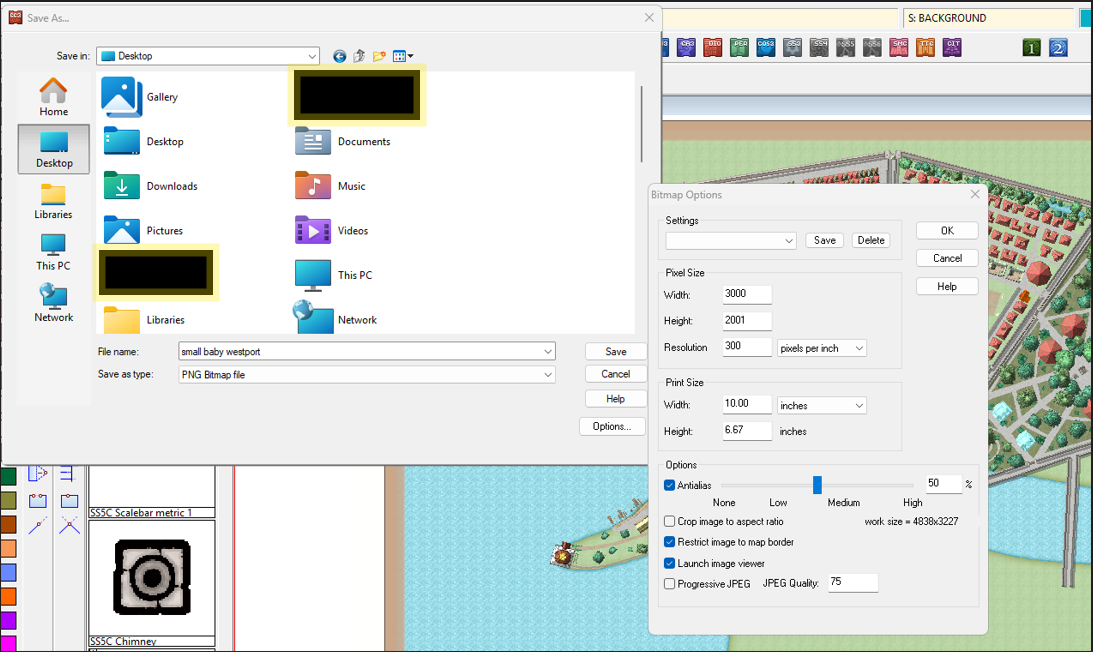Select Downloads folder in file list
Viewport: 1093px width, 652px height.
[150, 186]
